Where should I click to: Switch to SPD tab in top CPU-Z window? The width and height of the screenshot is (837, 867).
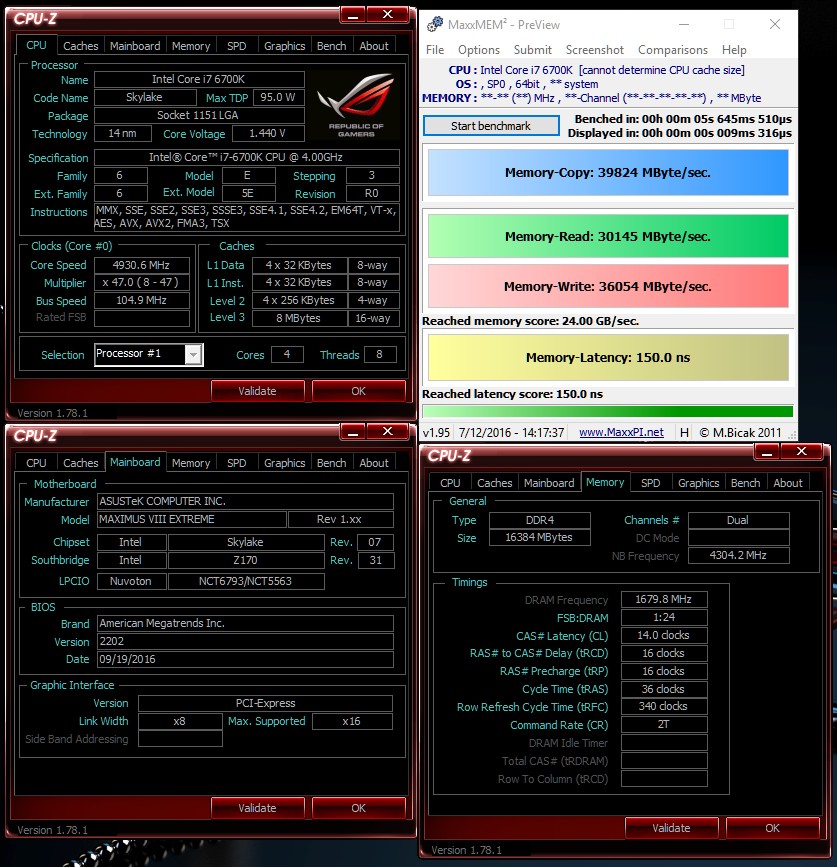pos(237,46)
